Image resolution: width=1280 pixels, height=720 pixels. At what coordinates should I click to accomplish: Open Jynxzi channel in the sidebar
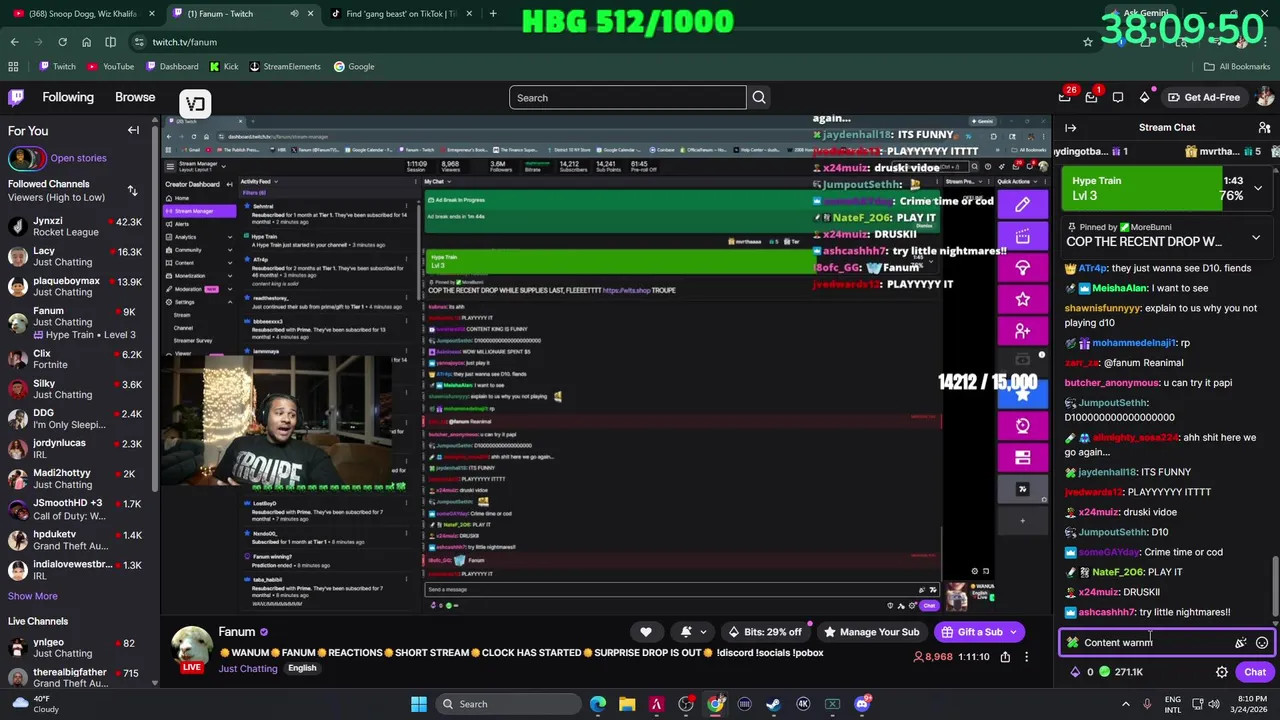(x=75, y=226)
